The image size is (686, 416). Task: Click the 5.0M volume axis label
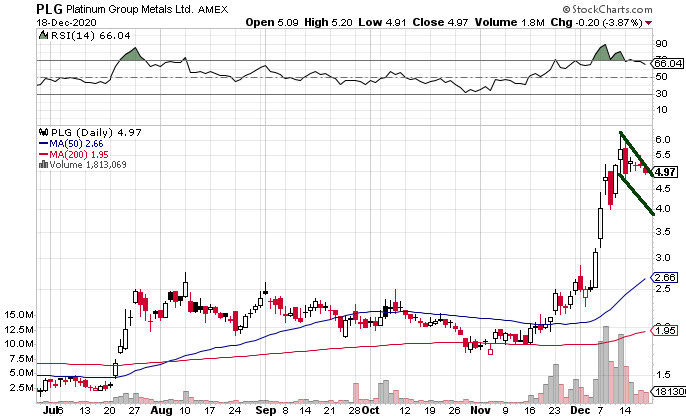(22, 373)
